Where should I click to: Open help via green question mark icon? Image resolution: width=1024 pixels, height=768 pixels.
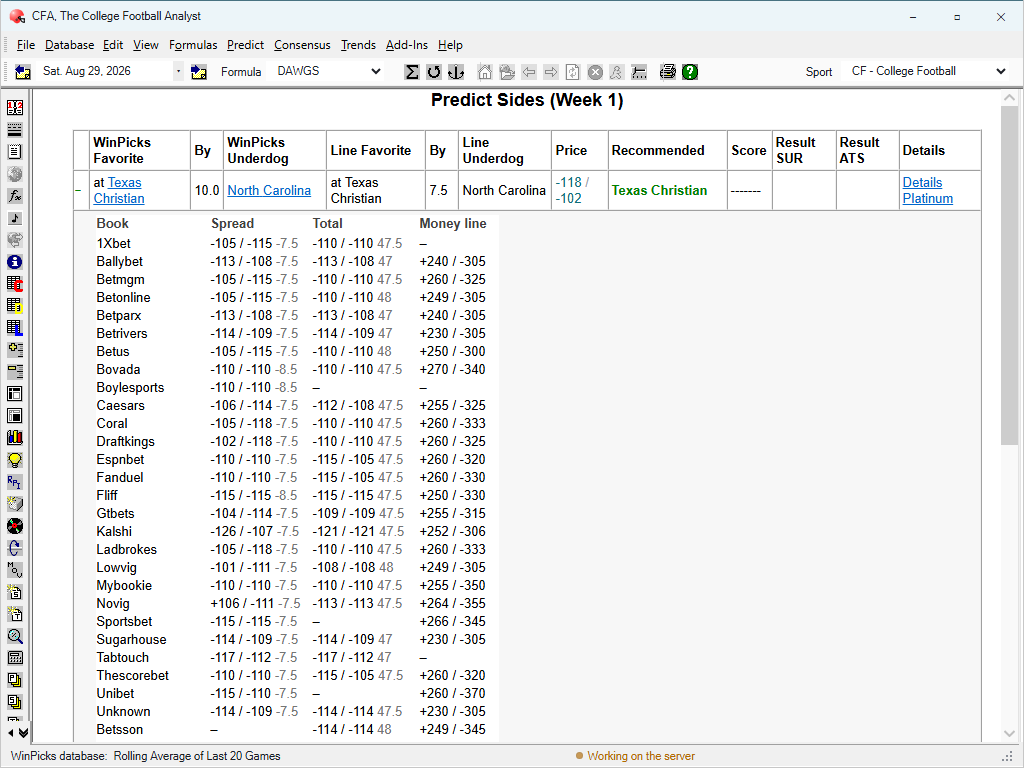coord(690,72)
